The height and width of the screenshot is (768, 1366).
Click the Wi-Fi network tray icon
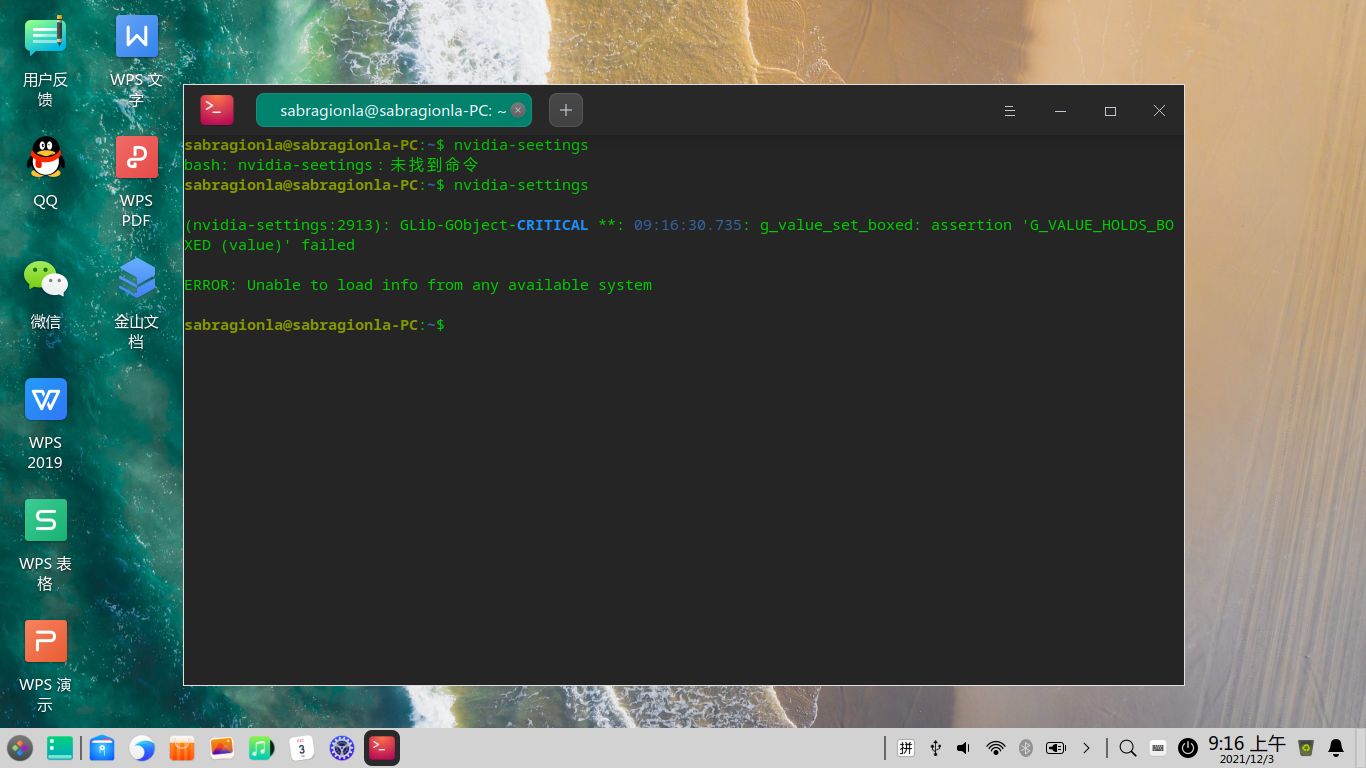point(995,748)
